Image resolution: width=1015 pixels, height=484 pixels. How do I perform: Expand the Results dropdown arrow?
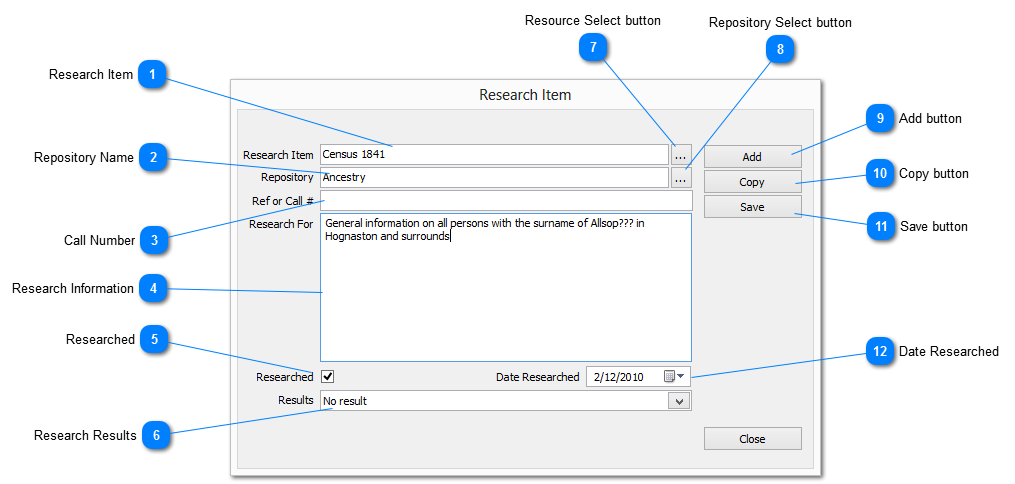[x=679, y=401]
